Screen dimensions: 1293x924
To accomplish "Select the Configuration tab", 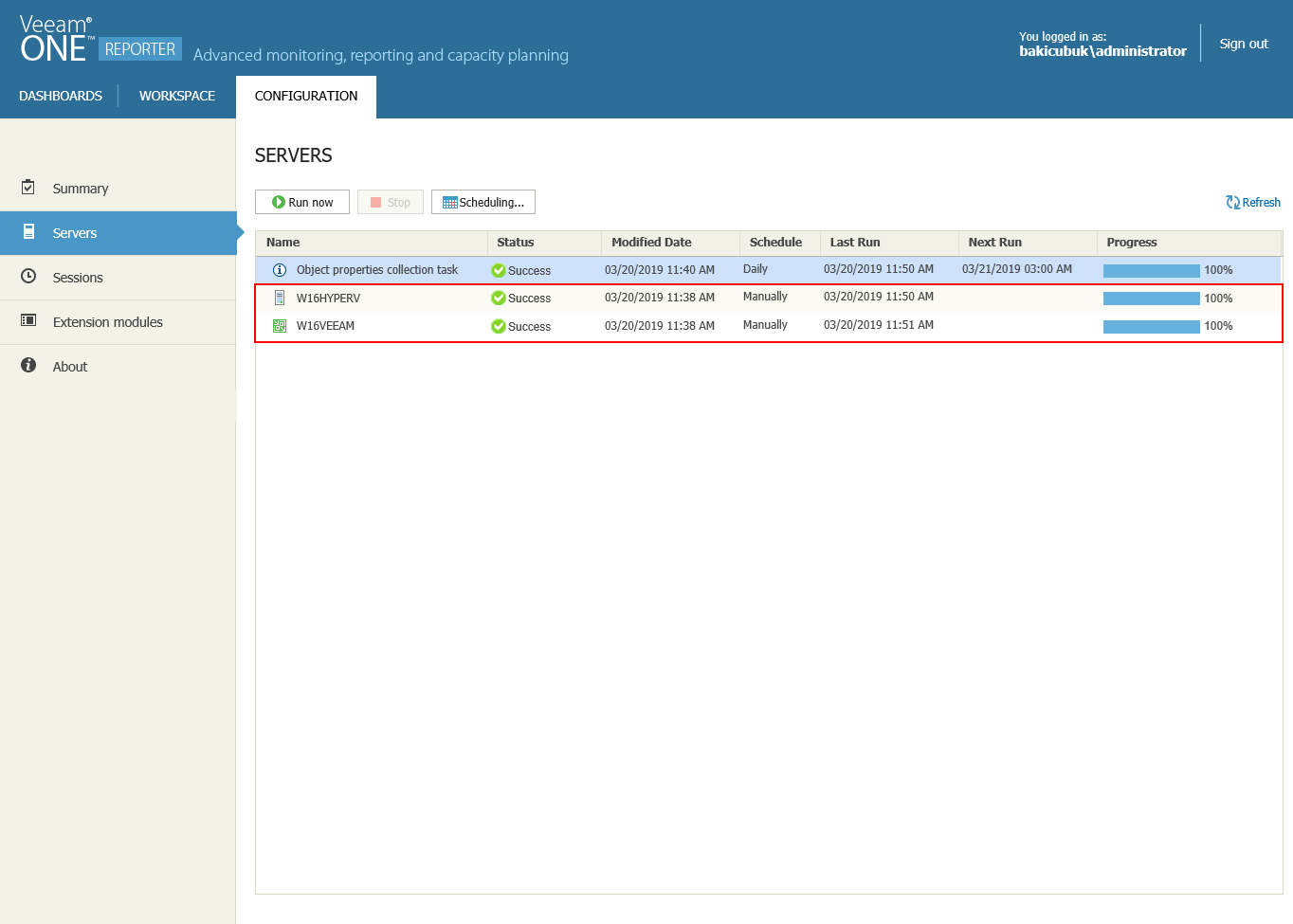I will pos(306,96).
